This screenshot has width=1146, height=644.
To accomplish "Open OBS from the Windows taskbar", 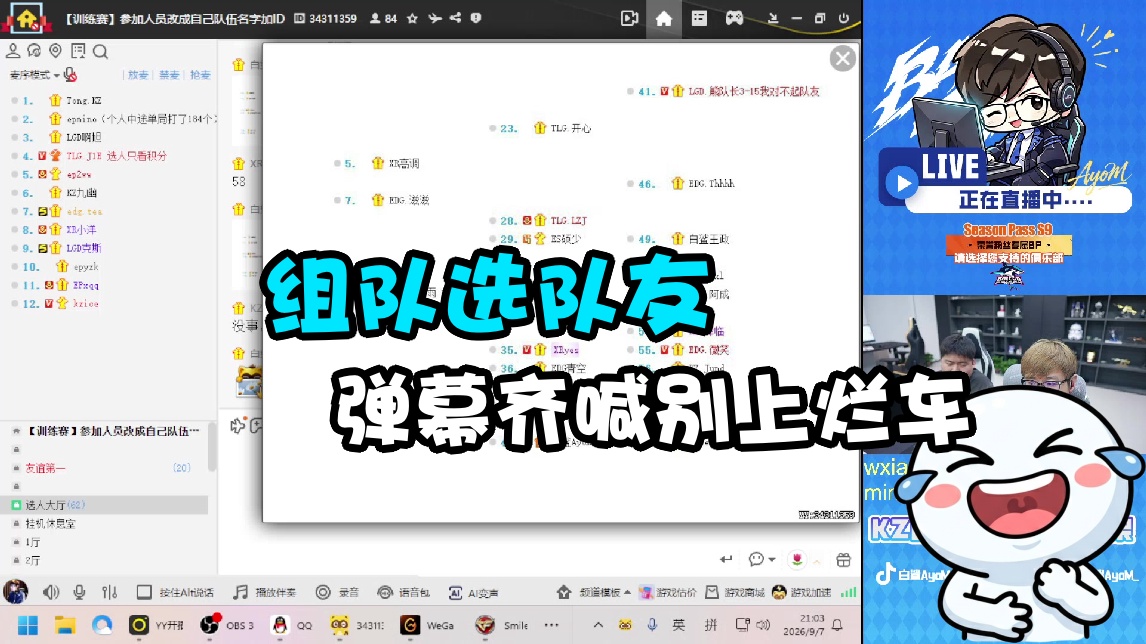I will (x=227, y=625).
